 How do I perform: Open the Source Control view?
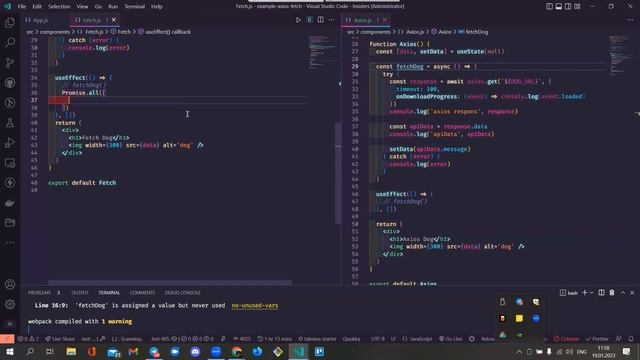pos(10,62)
